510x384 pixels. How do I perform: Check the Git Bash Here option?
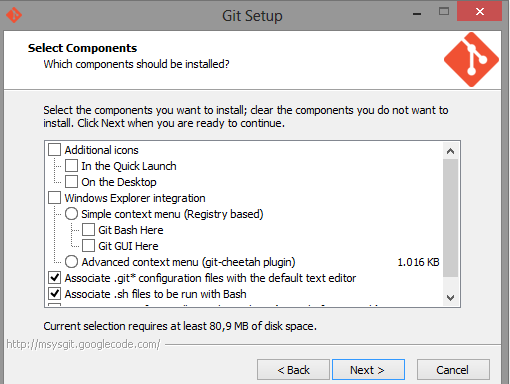pyautogui.click(x=88, y=230)
